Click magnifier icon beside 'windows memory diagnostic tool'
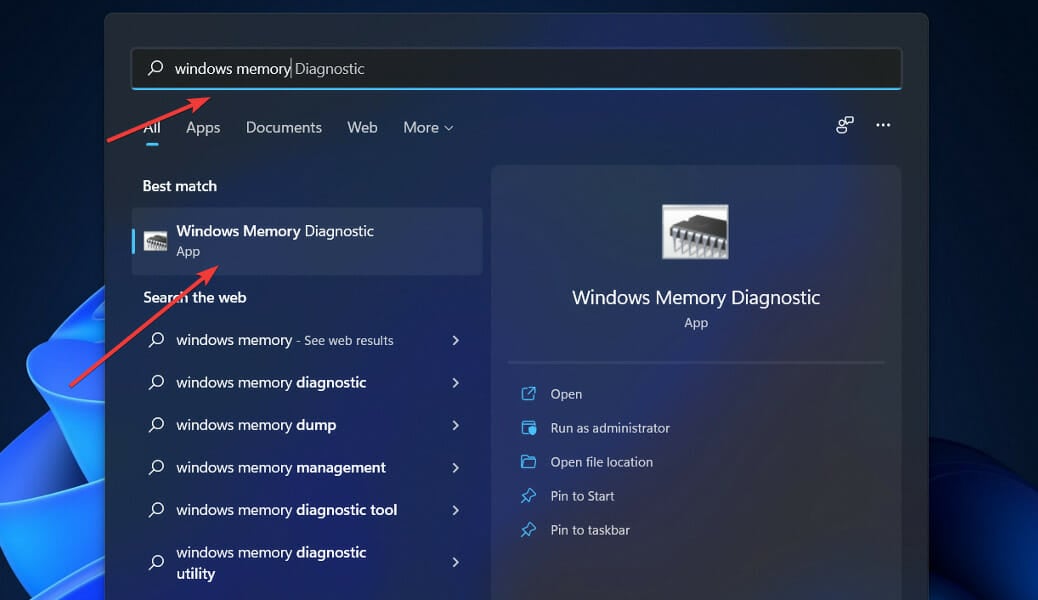 click(x=156, y=509)
